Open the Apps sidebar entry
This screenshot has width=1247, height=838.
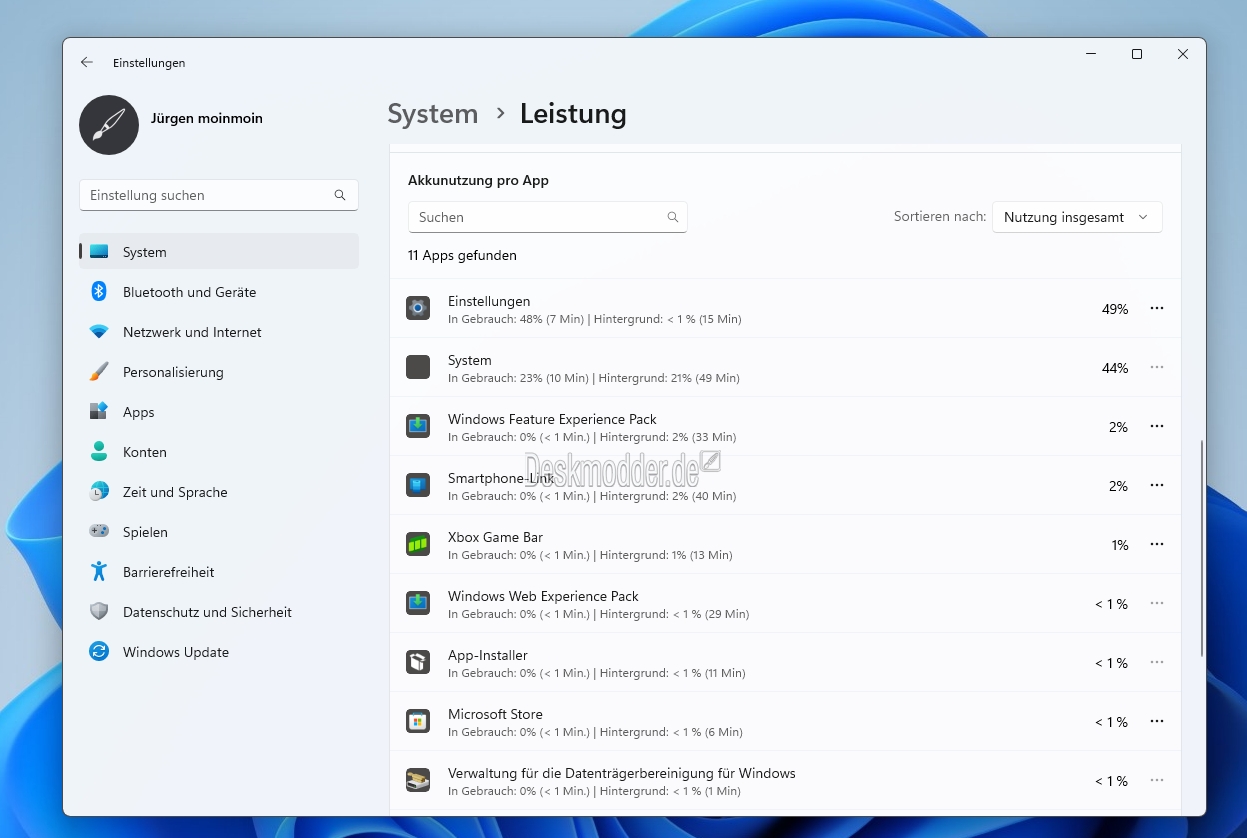click(x=219, y=412)
